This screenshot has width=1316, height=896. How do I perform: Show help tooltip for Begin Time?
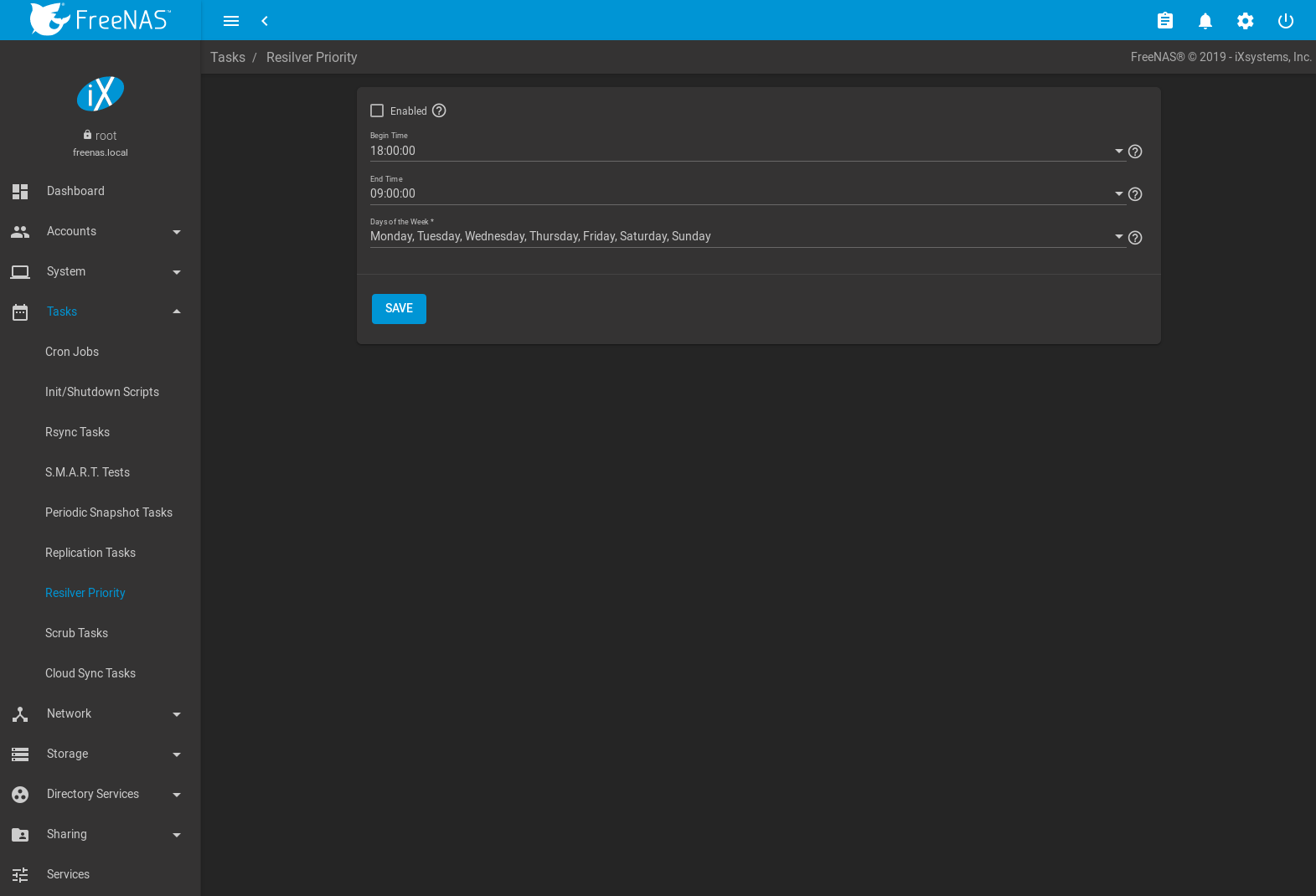pyautogui.click(x=1135, y=152)
